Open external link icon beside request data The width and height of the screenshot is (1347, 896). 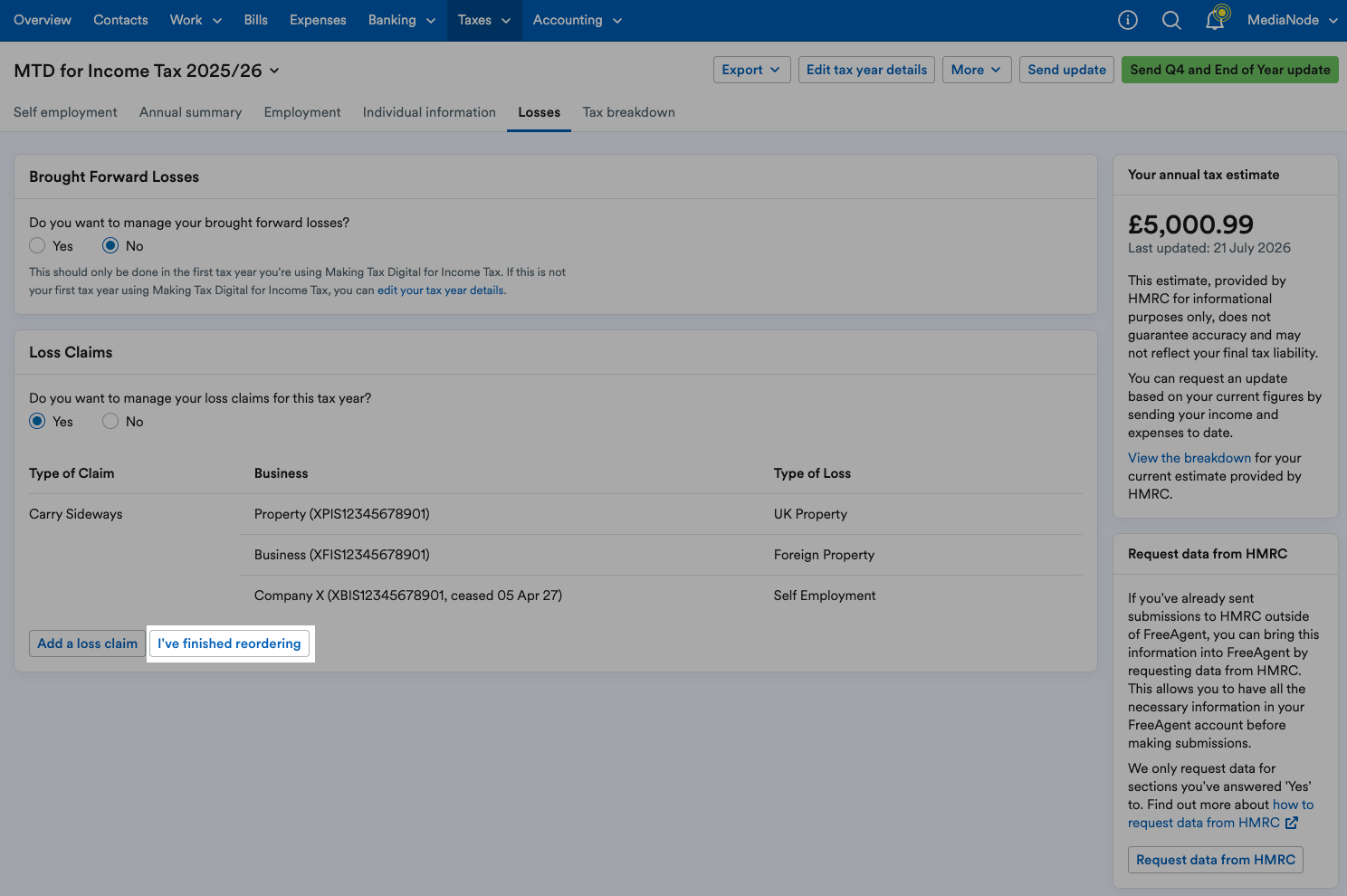point(1292,823)
